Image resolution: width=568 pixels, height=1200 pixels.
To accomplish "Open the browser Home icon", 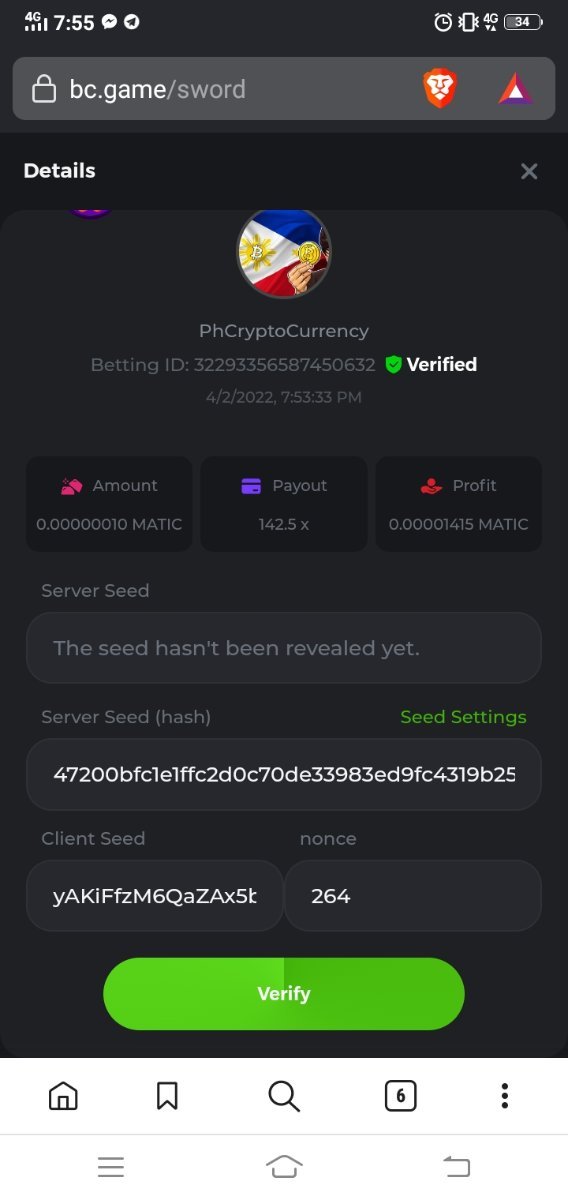I will [63, 1096].
